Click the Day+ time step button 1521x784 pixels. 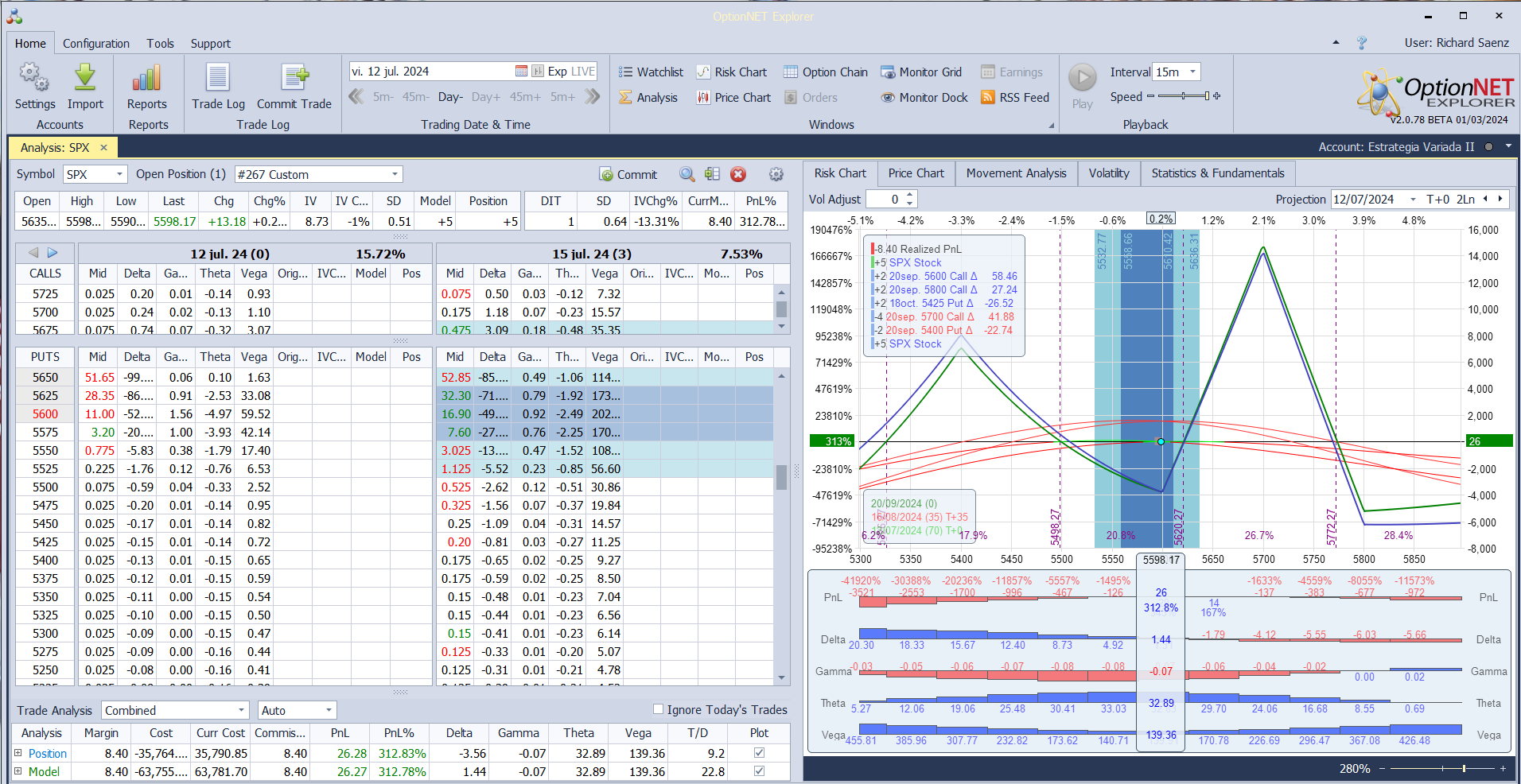click(486, 97)
